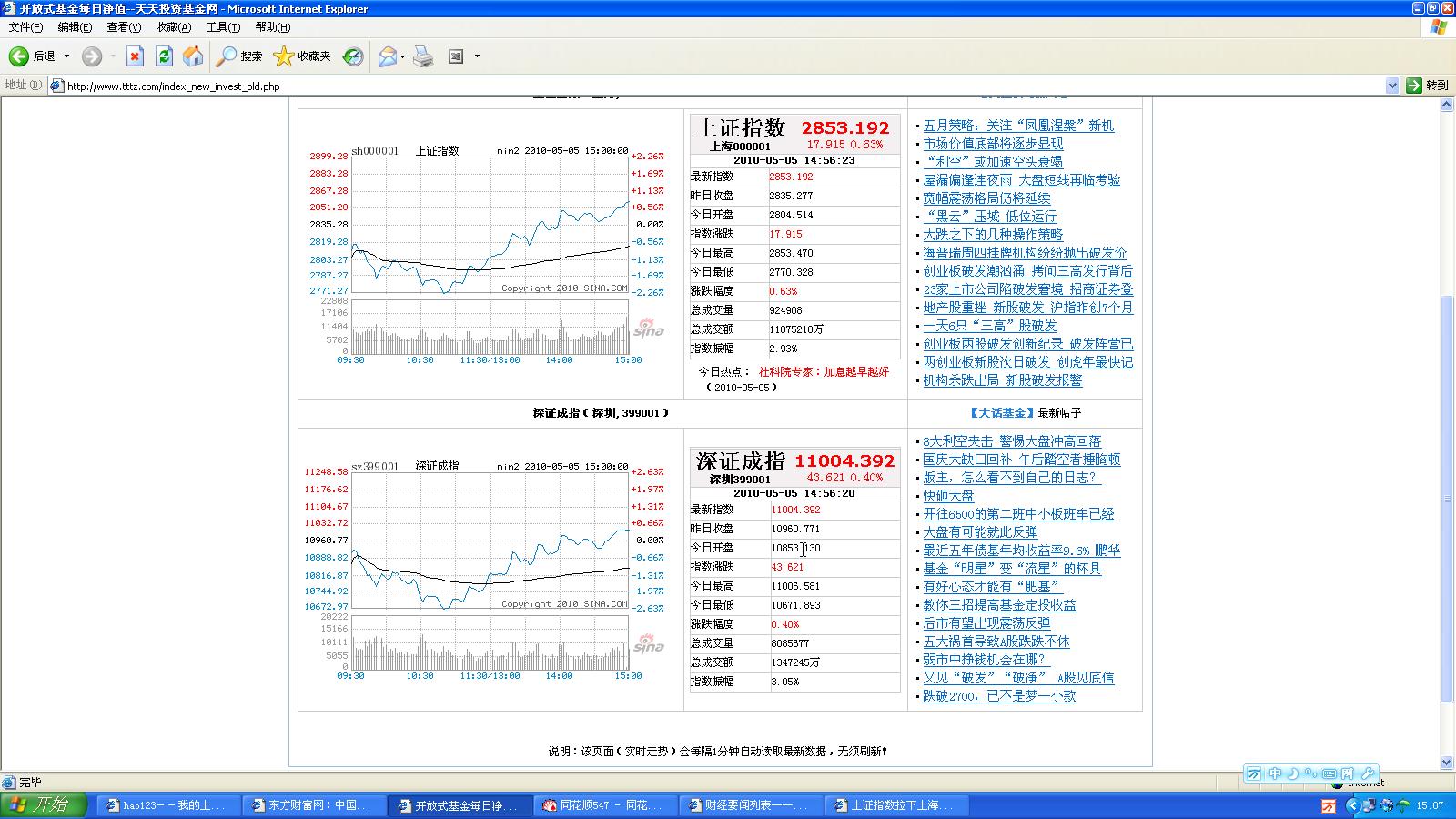Open the 编辑(E) menu
The image size is (1456, 819).
75,27
